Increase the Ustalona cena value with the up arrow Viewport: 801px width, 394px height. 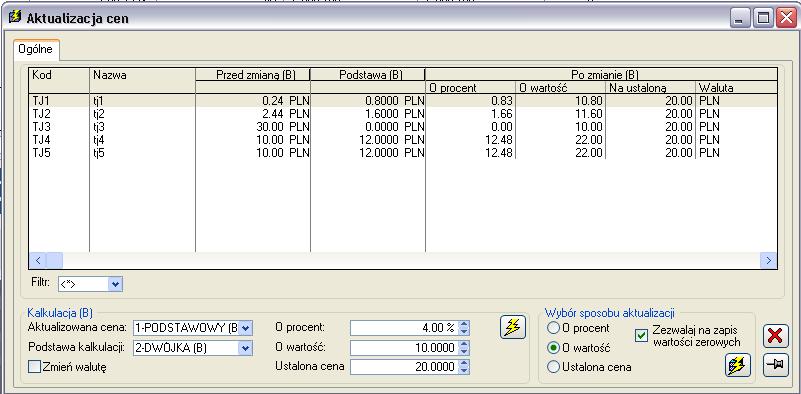point(464,363)
